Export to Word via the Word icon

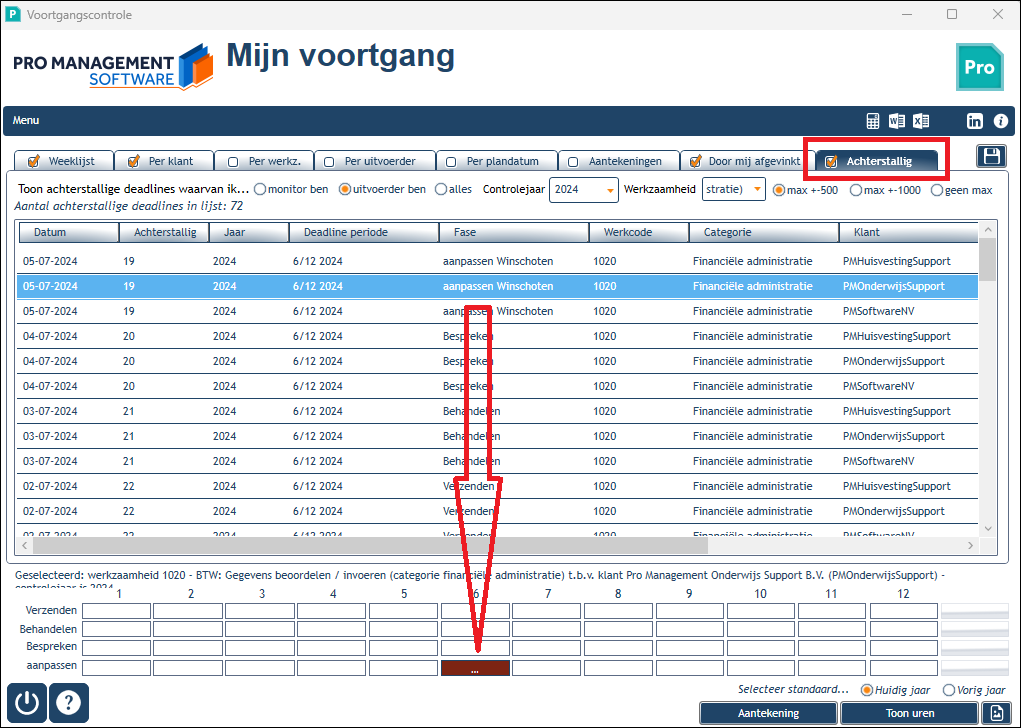[x=897, y=121]
